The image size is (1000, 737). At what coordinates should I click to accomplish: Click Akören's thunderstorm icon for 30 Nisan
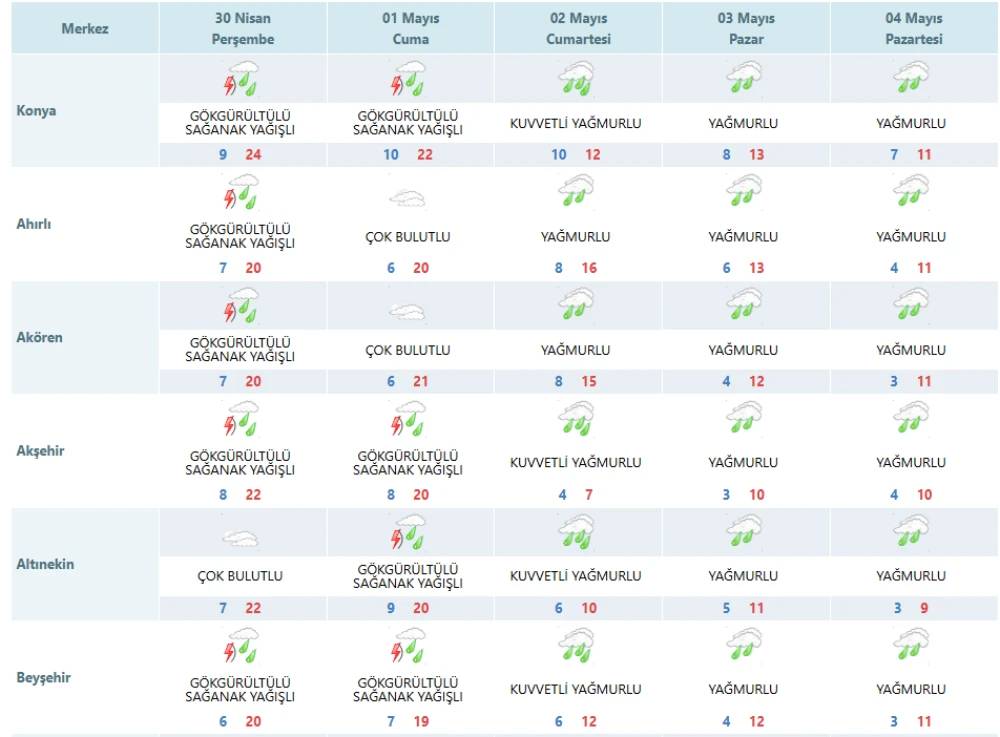(241, 305)
